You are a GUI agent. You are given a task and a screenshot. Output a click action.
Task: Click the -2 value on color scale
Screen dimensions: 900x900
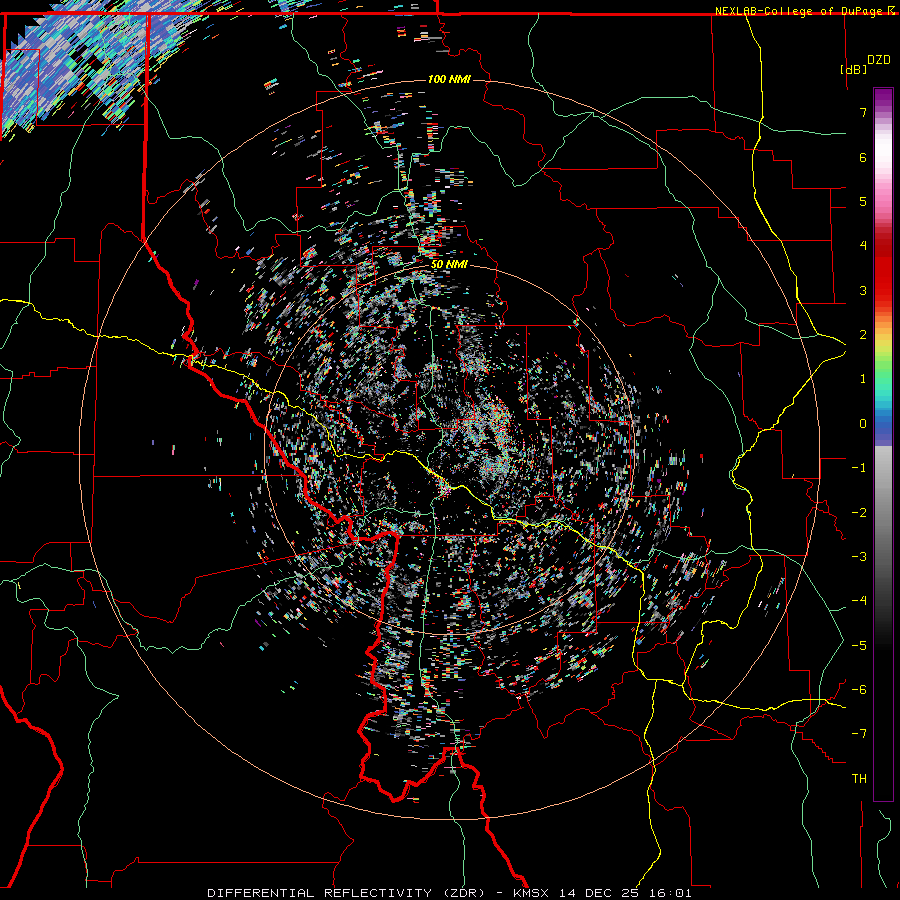859,513
